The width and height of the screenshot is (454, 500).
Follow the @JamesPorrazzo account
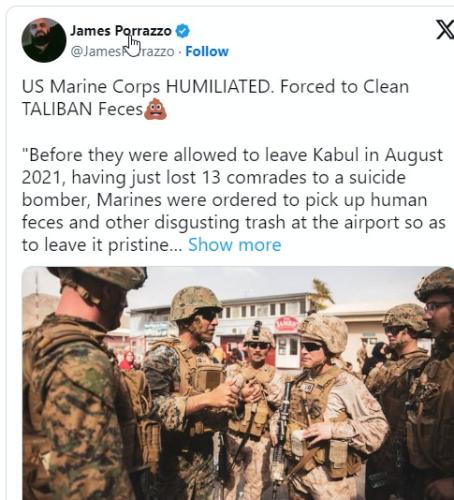207,51
